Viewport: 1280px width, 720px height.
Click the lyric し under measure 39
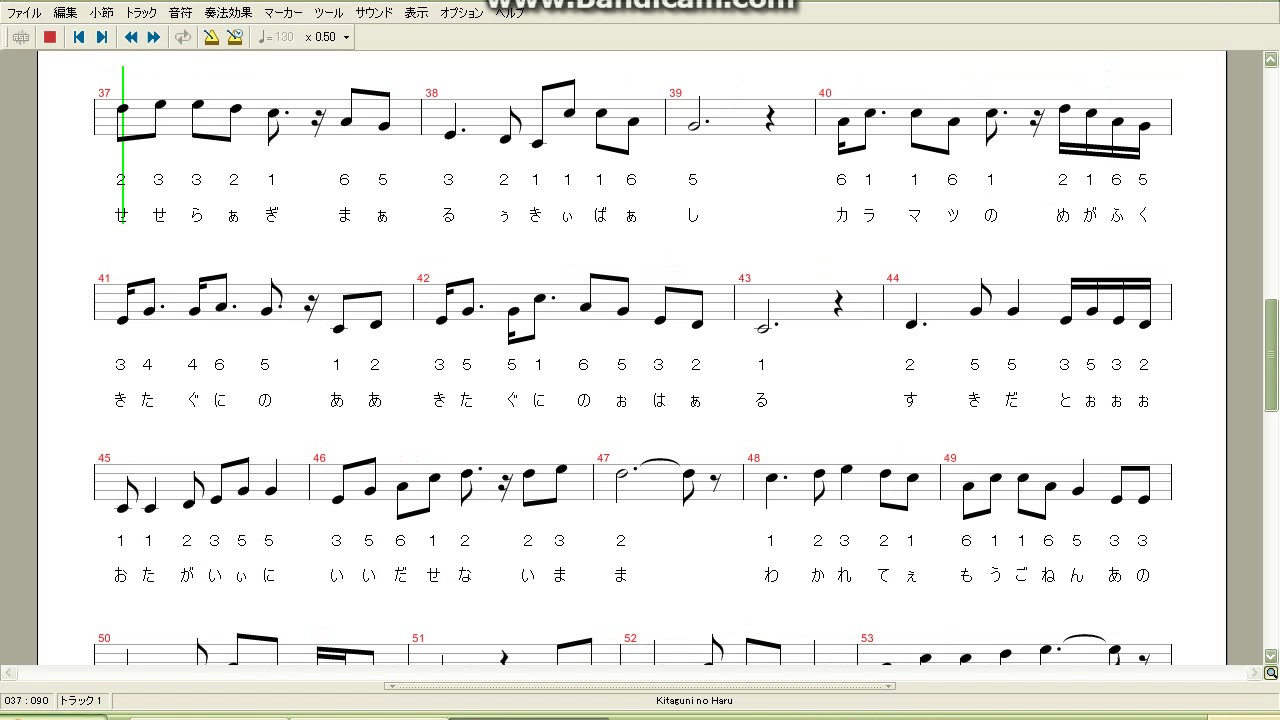click(x=693, y=215)
